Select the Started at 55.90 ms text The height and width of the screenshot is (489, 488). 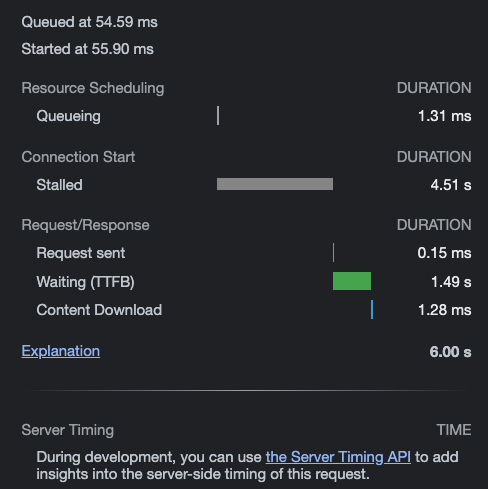(87, 49)
